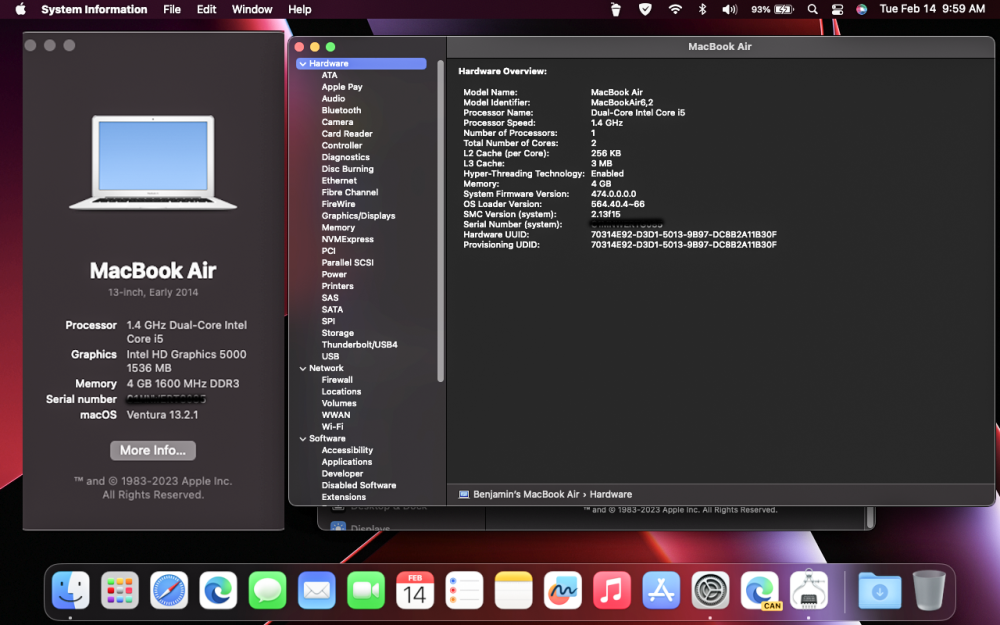The image size is (1000, 625).
Task: Open Finder from the Dock
Action: (x=70, y=591)
